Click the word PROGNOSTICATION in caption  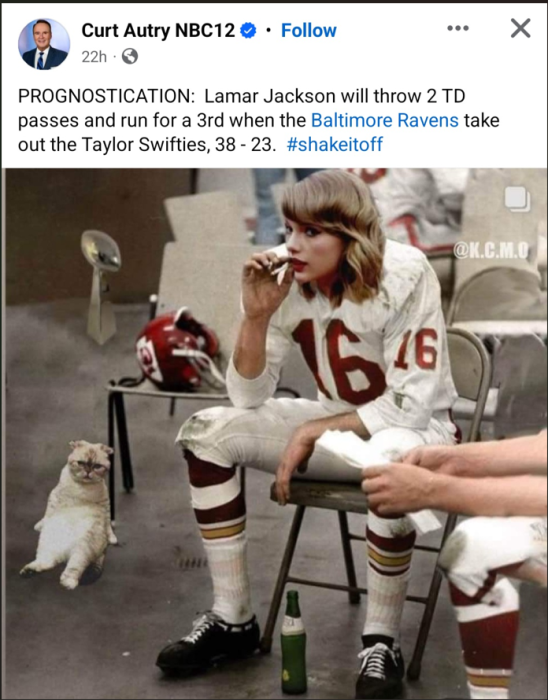point(106,96)
